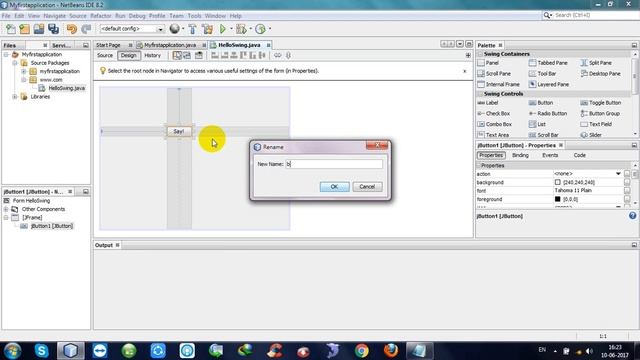Click OK in the Rename dialog
Screen dimensions: 640x360
[x=335, y=187]
